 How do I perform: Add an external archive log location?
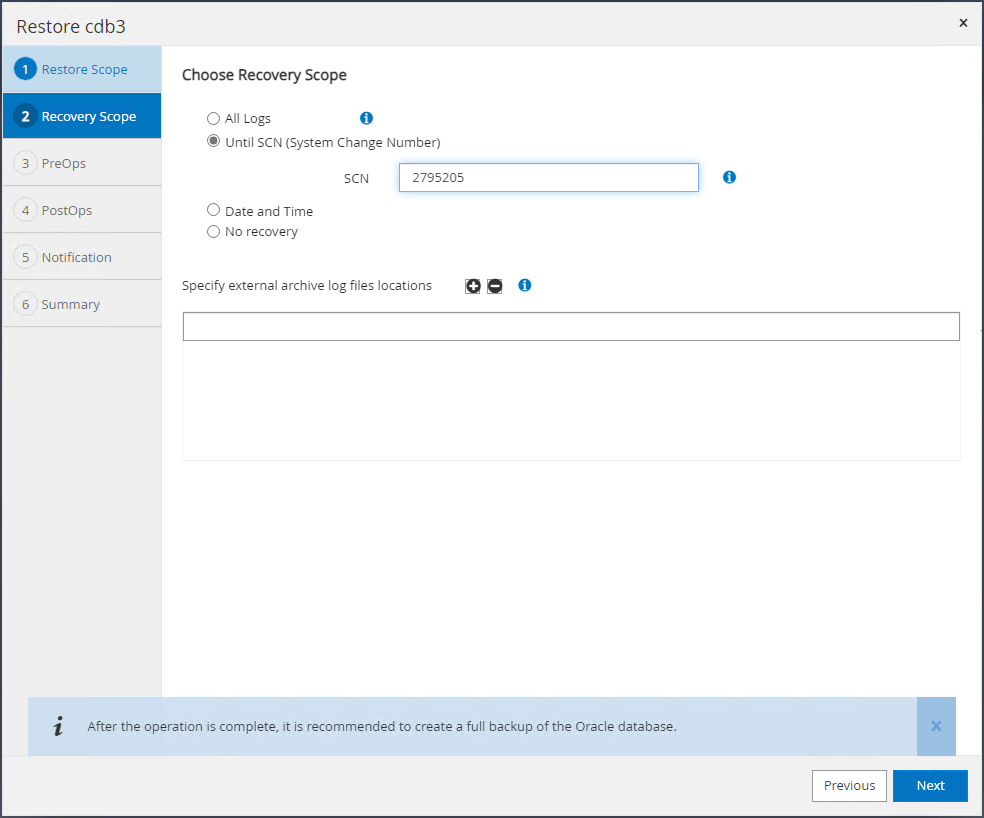[x=473, y=286]
